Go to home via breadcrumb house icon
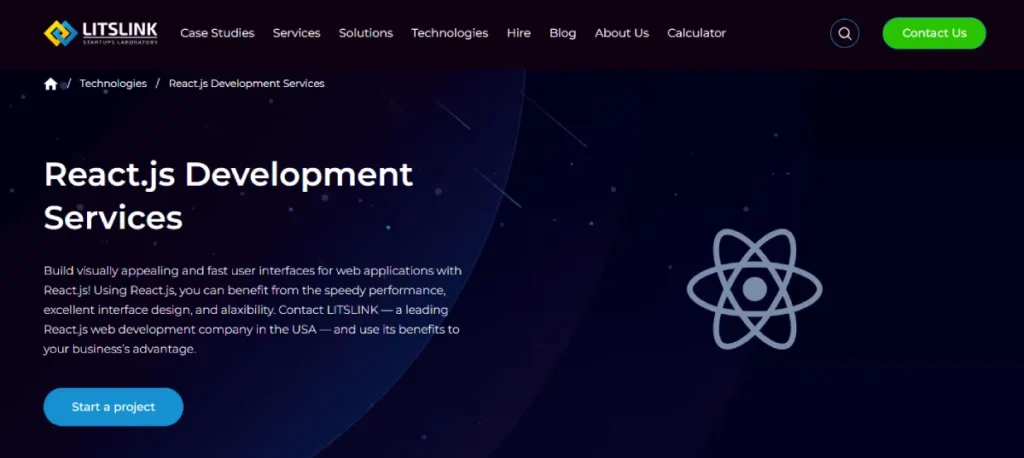The height and width of the screenshot is (458, 1024). [51, 84]
